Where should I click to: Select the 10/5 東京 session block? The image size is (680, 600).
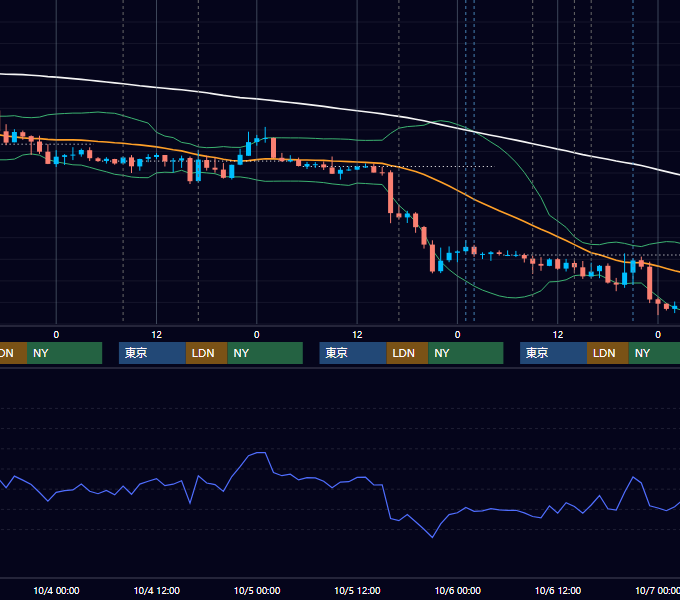pyautogui.click(x=353, y=353)
